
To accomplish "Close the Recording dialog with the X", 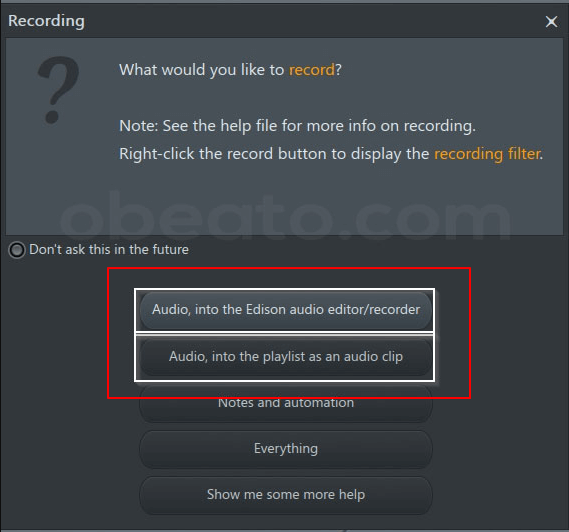I will (x=551, y=21).
